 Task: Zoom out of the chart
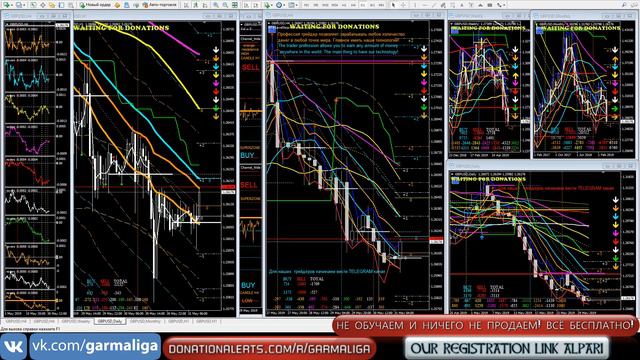point(225,5)
